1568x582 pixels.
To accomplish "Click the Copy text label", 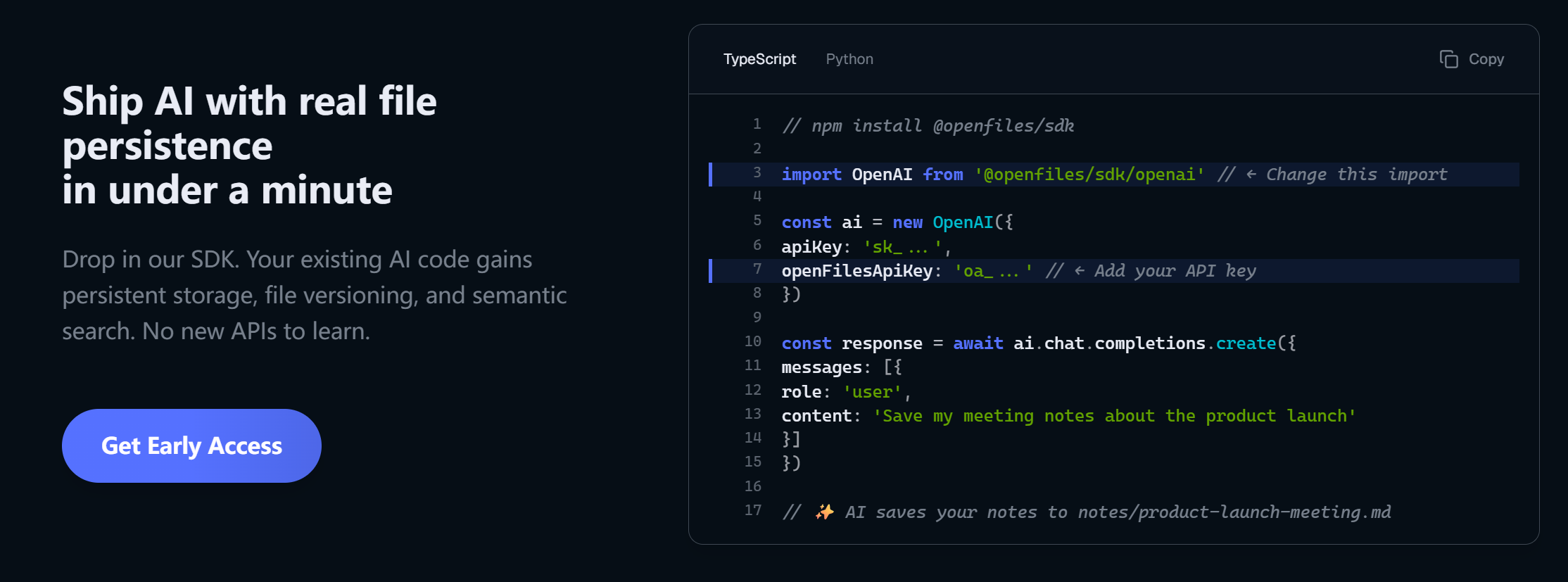I will (x=1486, y=59).
